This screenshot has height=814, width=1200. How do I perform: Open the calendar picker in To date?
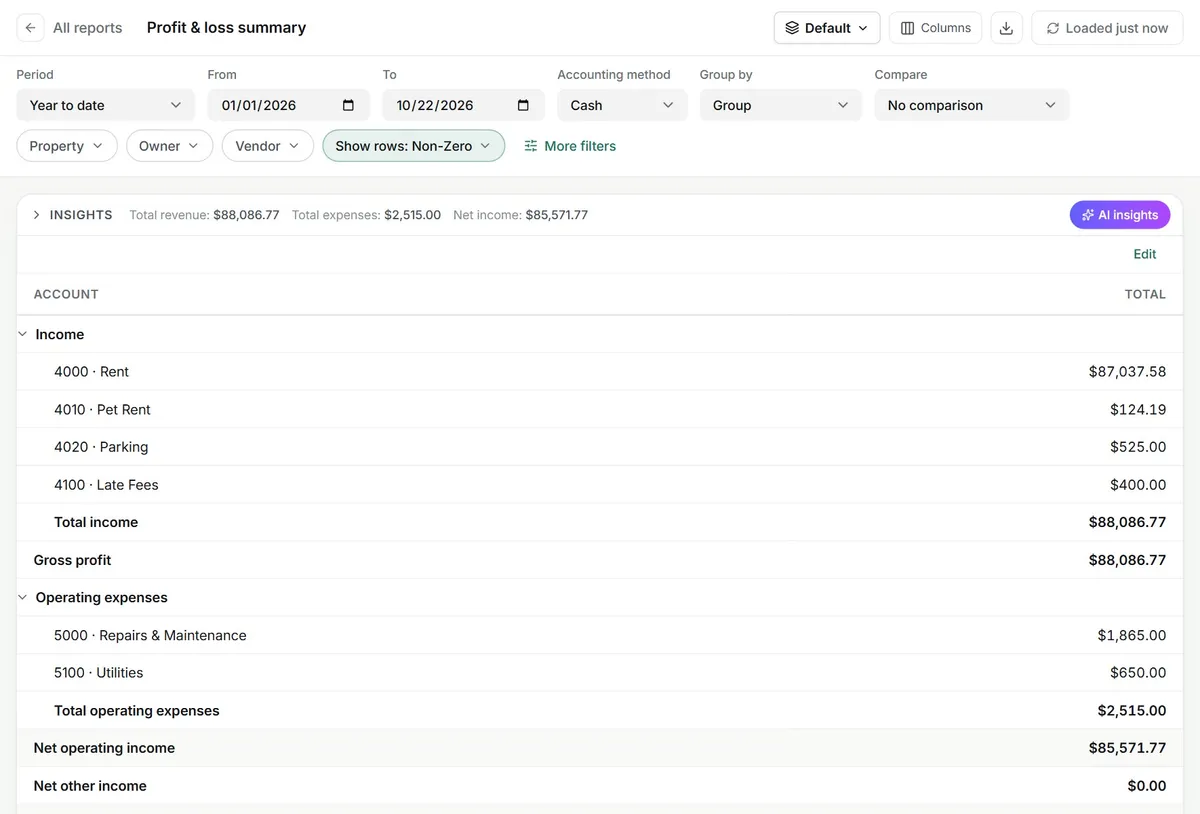[x=523, y=105]
